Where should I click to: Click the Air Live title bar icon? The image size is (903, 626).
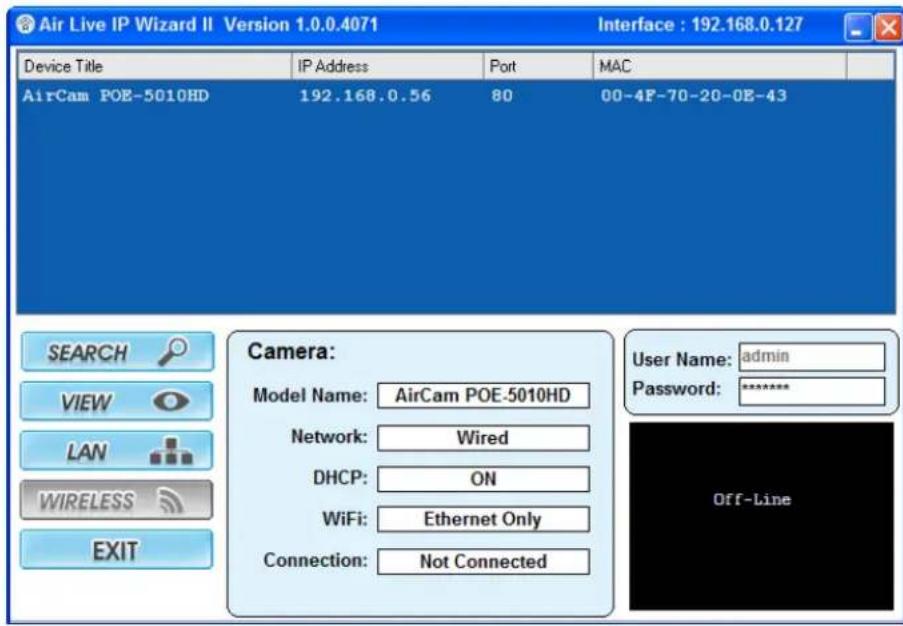[x=25, y=24]
